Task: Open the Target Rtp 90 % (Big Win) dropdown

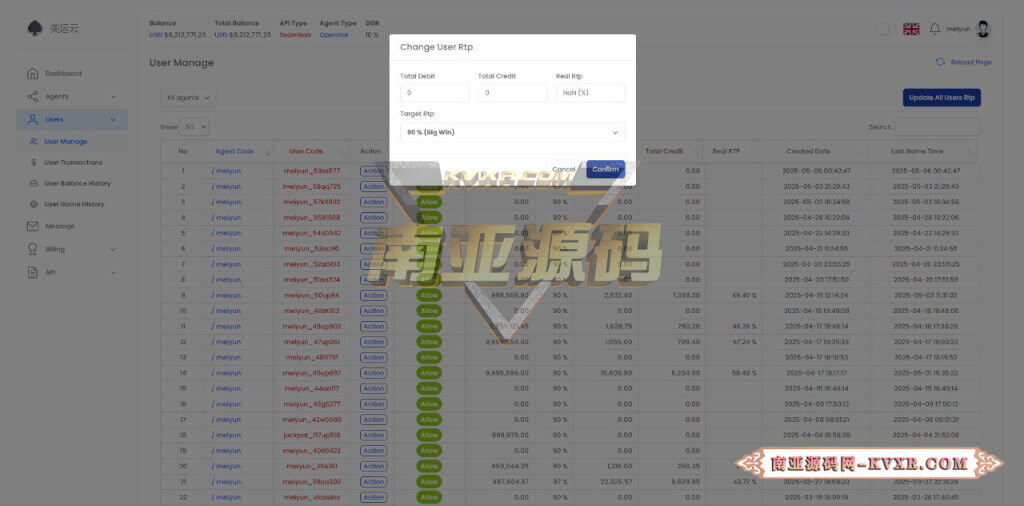Action: tap(513, 133)
